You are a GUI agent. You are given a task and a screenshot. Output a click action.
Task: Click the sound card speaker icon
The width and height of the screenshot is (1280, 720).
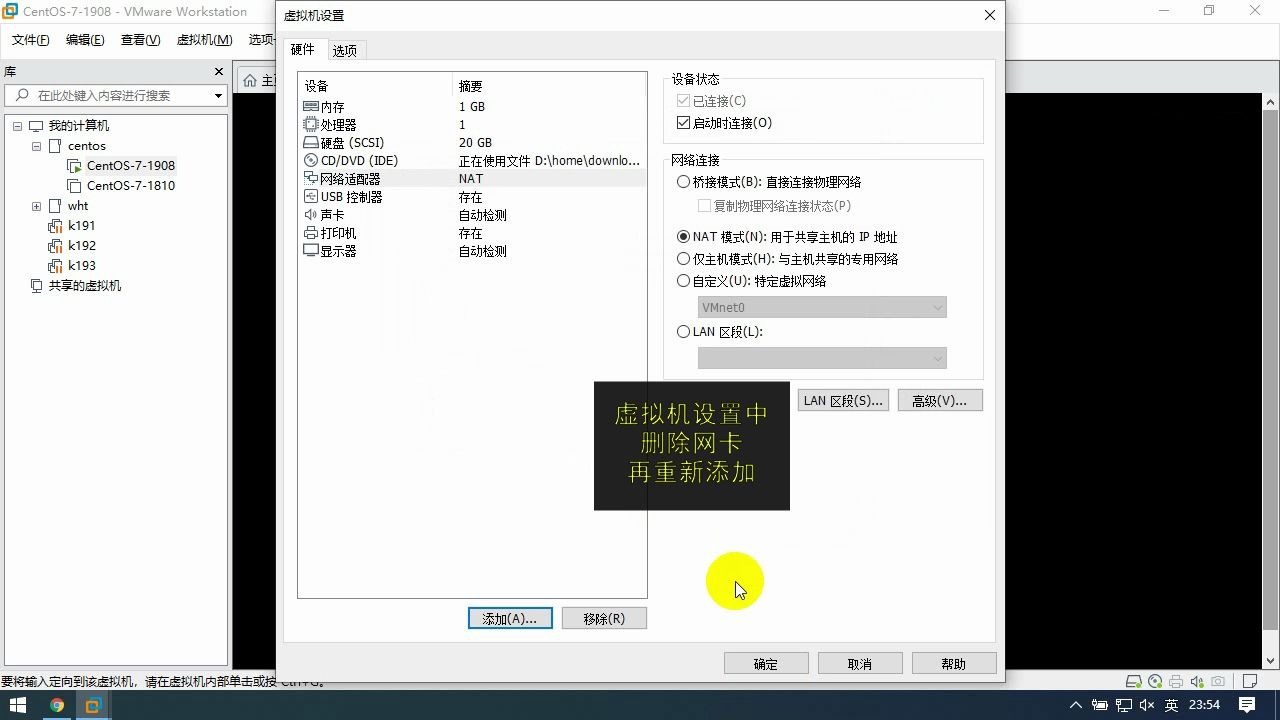(x=311, y=214)
